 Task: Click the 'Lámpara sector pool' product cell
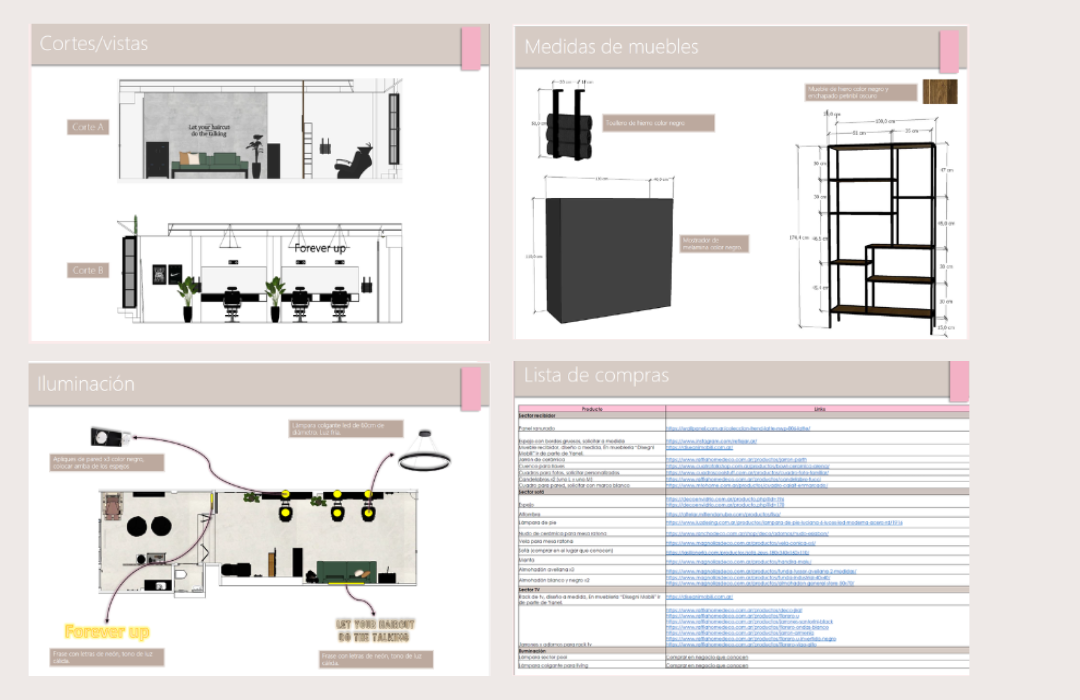pos(592,657)
